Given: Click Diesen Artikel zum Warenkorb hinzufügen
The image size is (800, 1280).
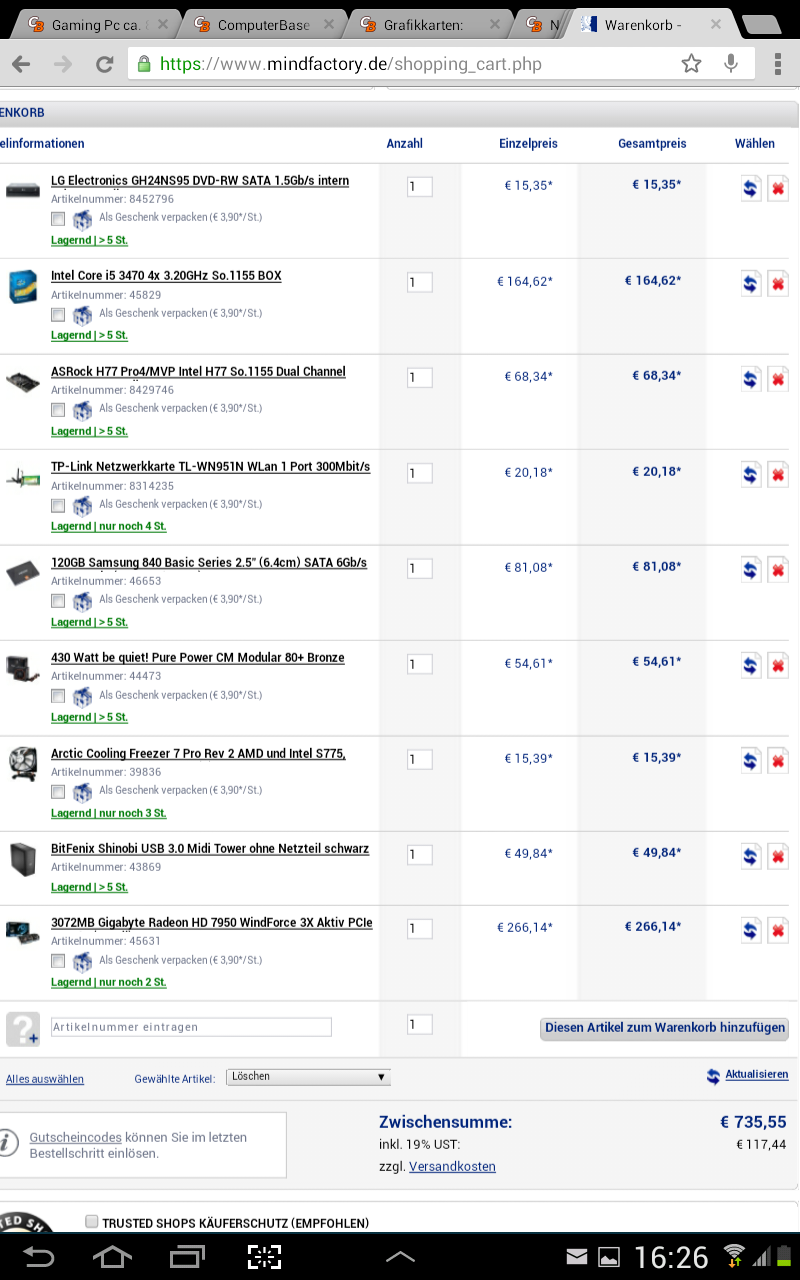Looking at the screenshot, I should pos(665,1028).
